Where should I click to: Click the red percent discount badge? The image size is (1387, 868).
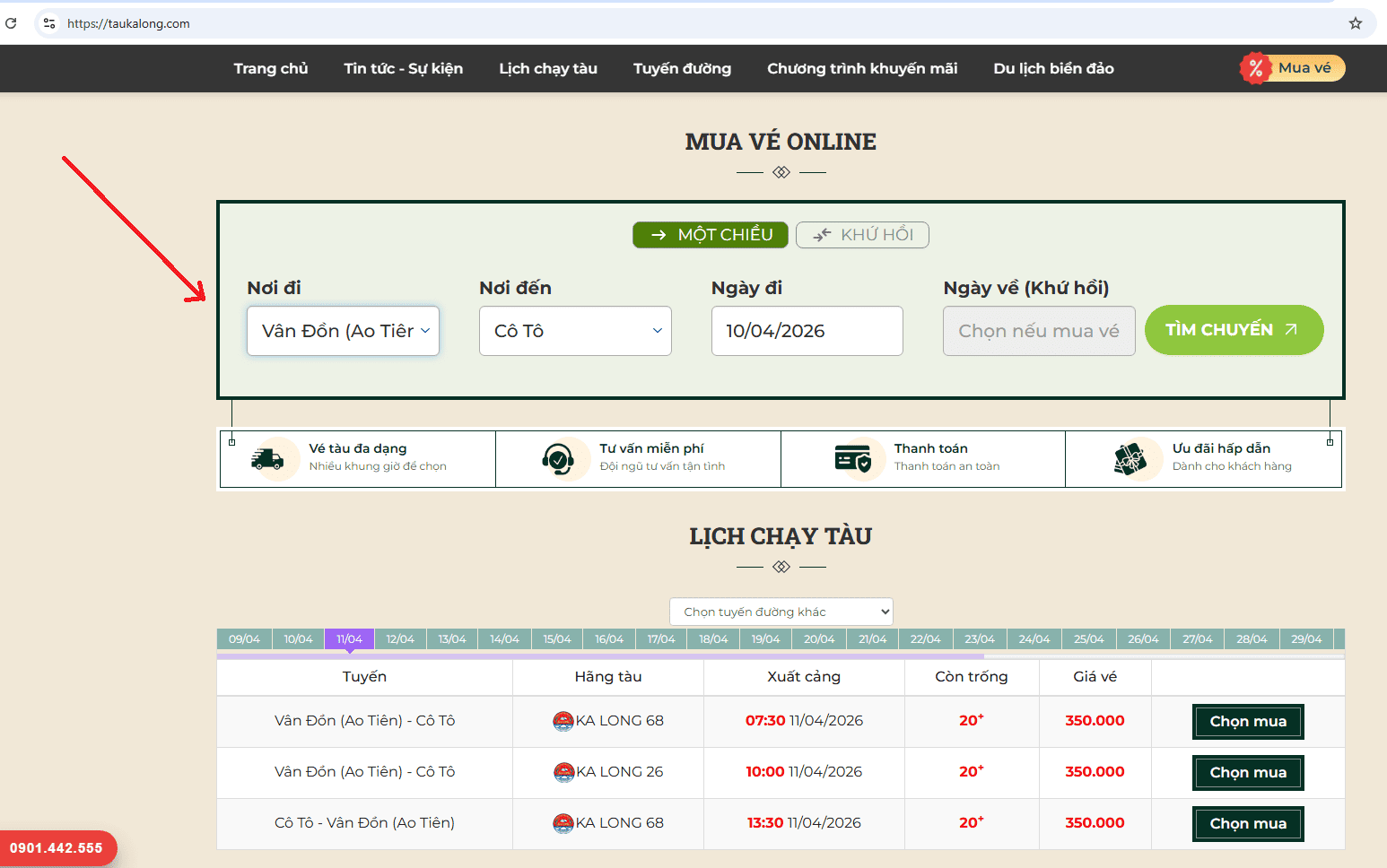(1255, 68)
